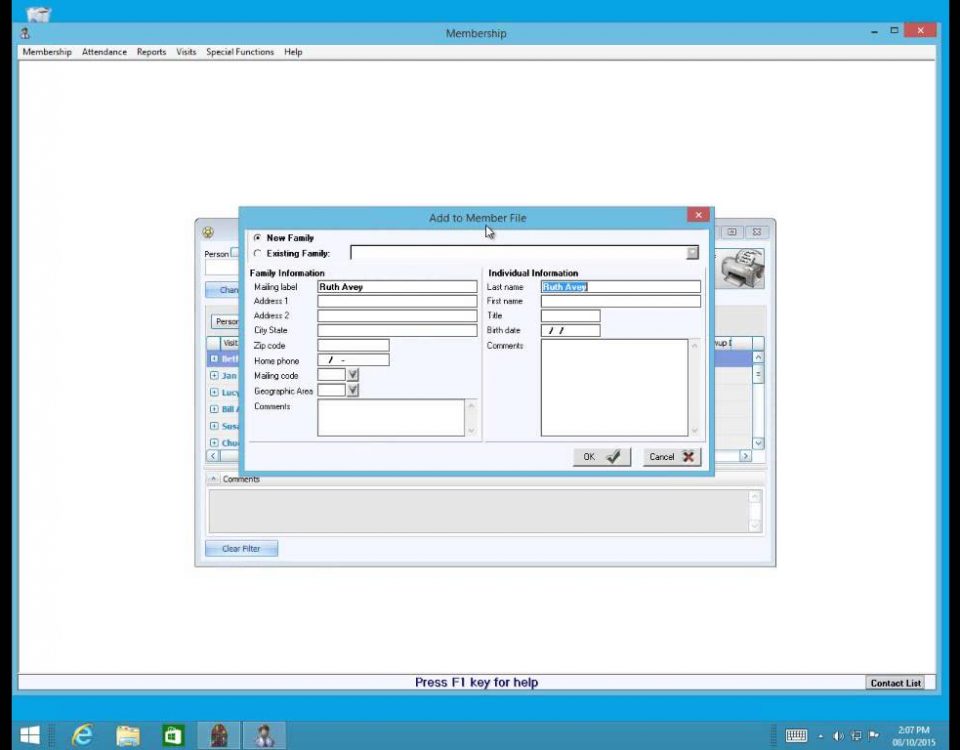This screenshot has width=960, height=750.
Task: Open the touch keyboard tray icon
Action: [796, 735]
